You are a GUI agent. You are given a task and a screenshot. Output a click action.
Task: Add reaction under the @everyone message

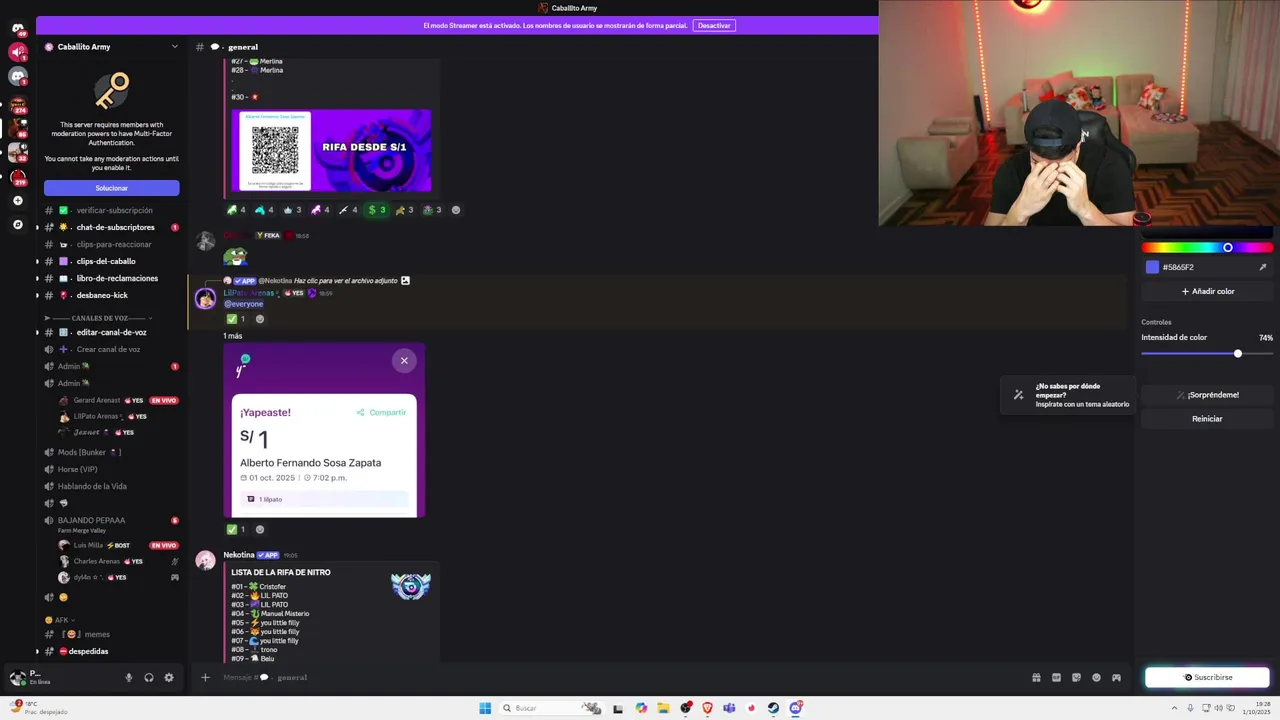coord(260,319)
